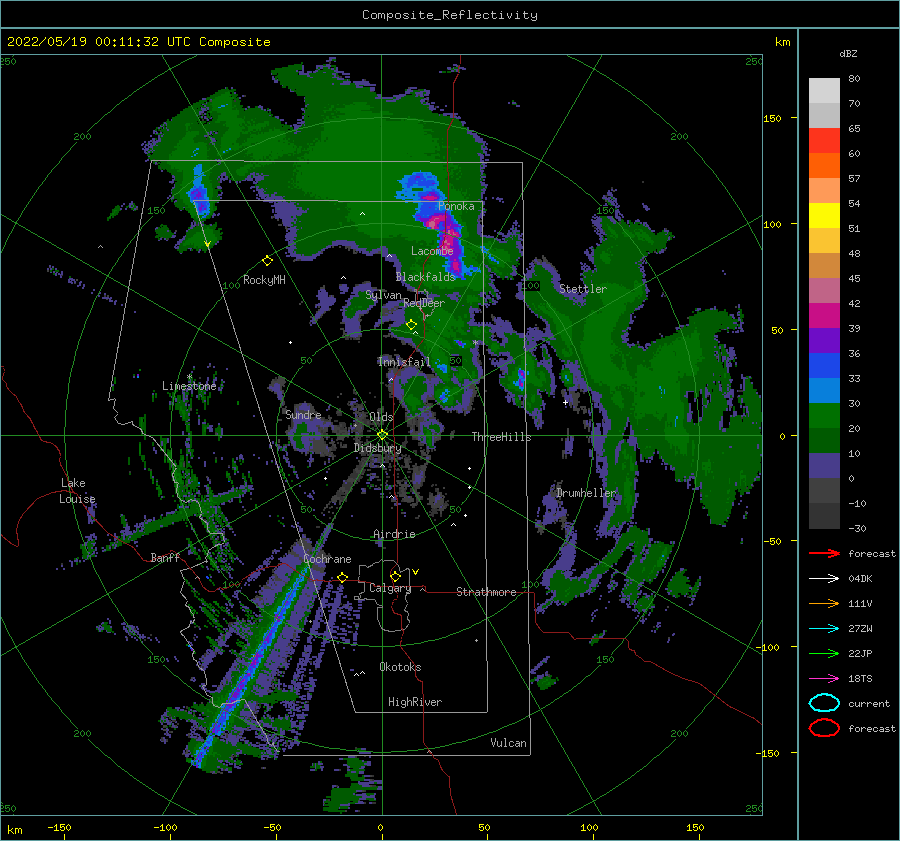Click the orange 111V arrow in legend
Screen dimensions: 900x841
pyautogui.click(x=824, y=603)
